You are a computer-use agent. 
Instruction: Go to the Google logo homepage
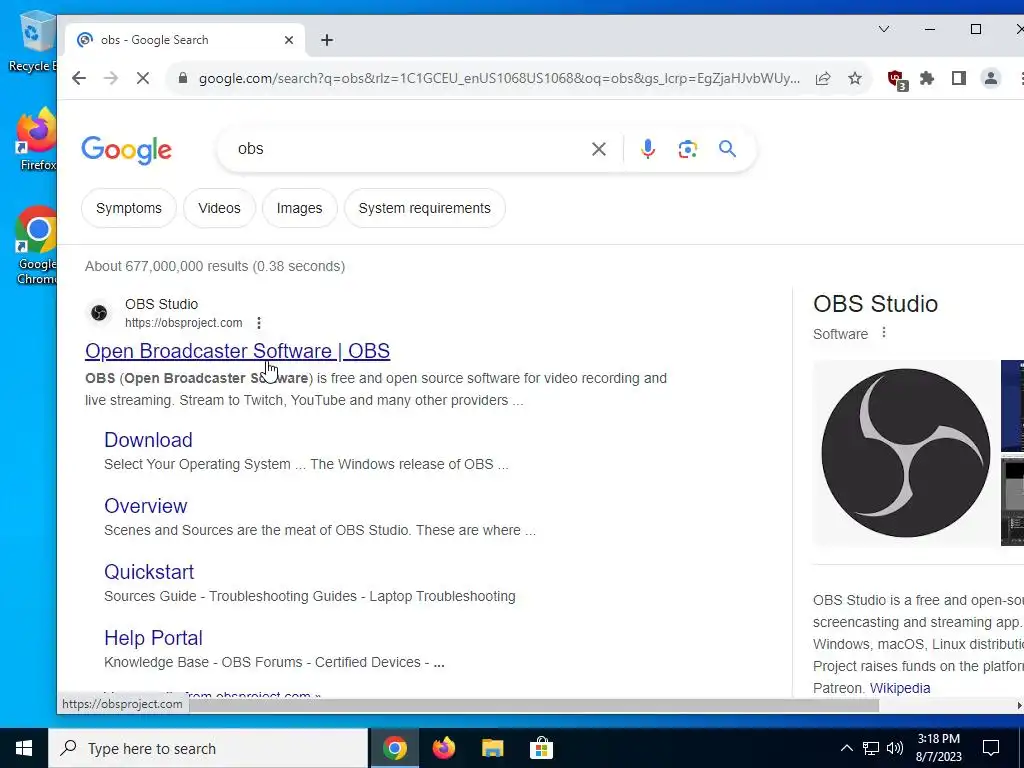pos(127,150)
